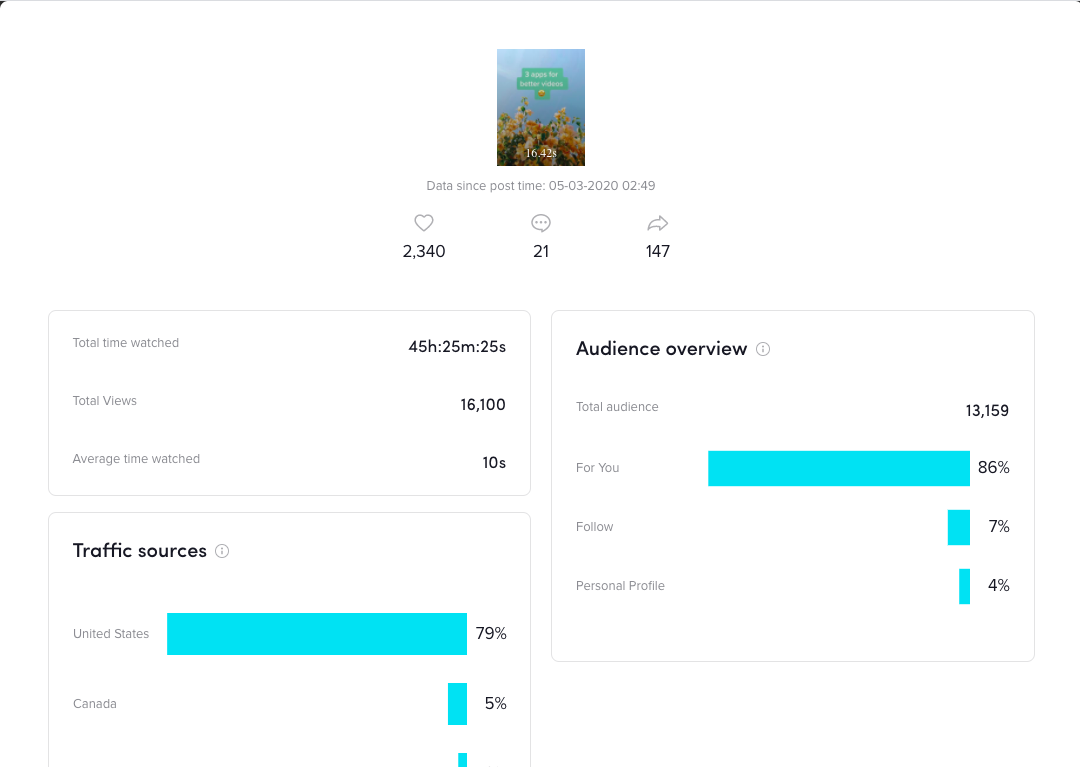Viewport: 1080px width, 767px height.
Task: Click the Personal Profile audience bar
Action: 964,586
